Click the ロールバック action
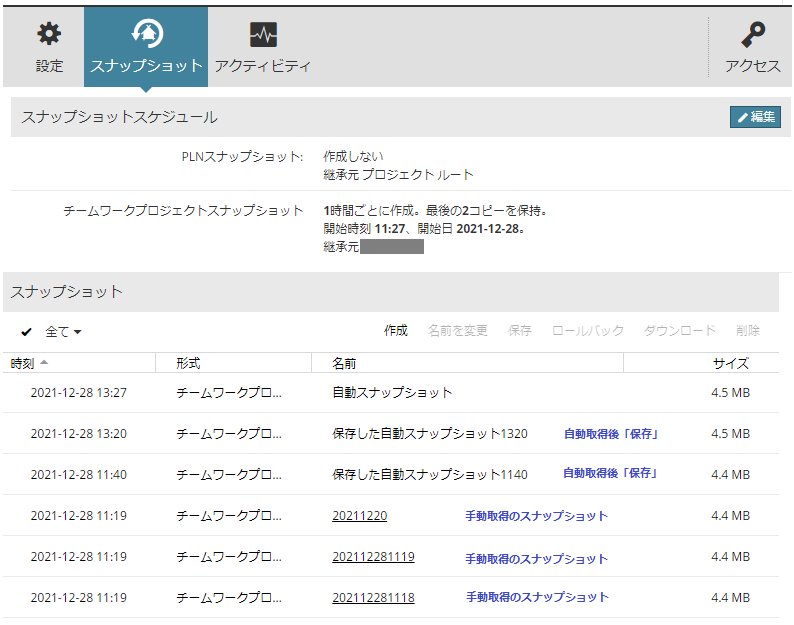This screenshot has width=794, height=625. pos(587,331)
